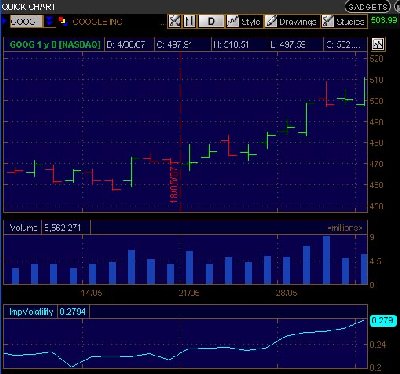Click the red vertical date marker line

pos(181,132)
